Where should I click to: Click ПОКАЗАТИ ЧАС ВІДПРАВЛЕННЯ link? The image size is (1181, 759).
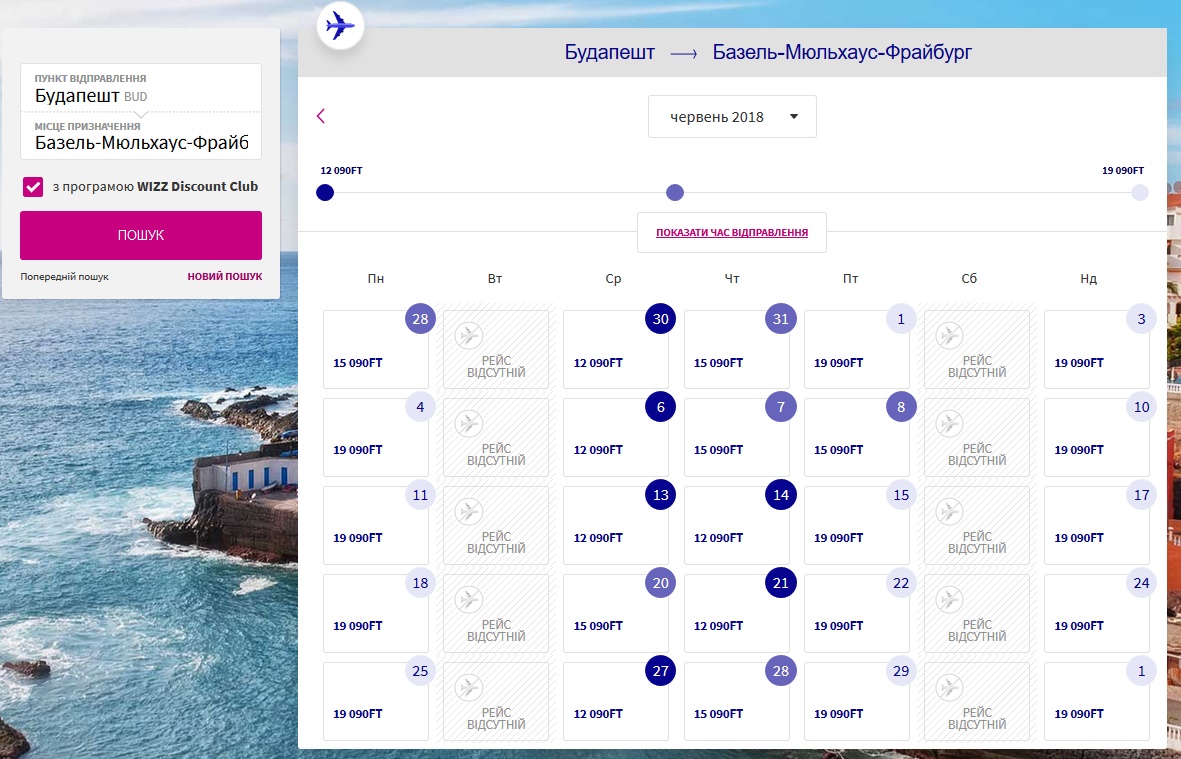pyautogui.click(x=732, y=233)
